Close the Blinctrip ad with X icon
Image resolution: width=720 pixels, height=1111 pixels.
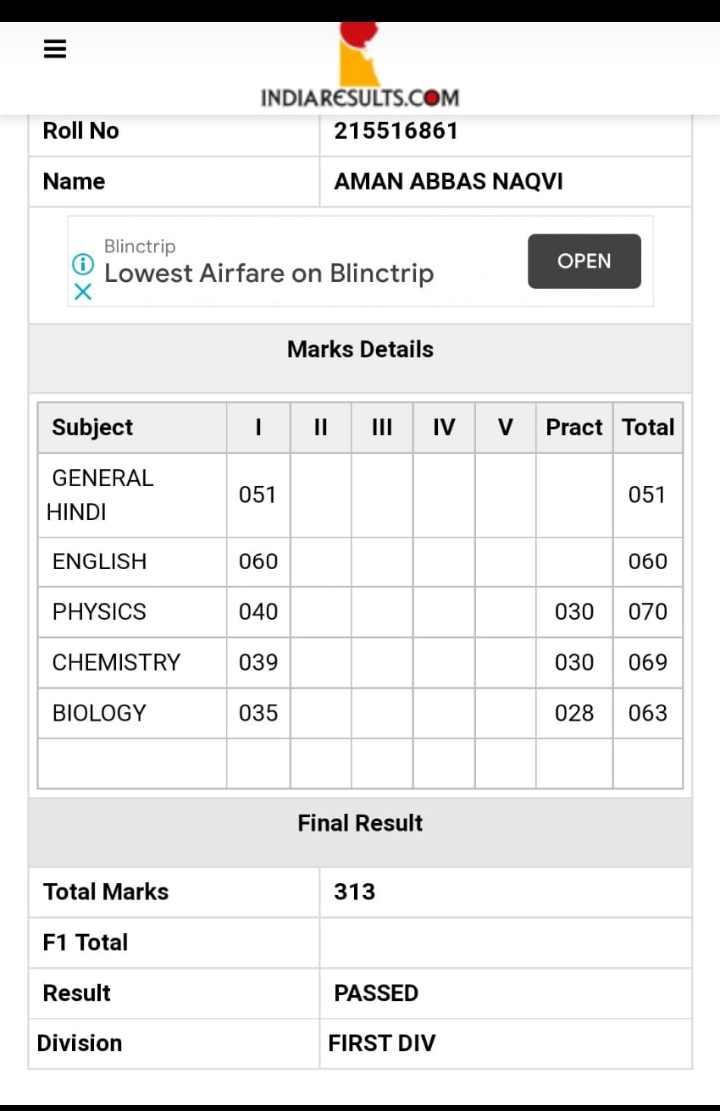83,291
